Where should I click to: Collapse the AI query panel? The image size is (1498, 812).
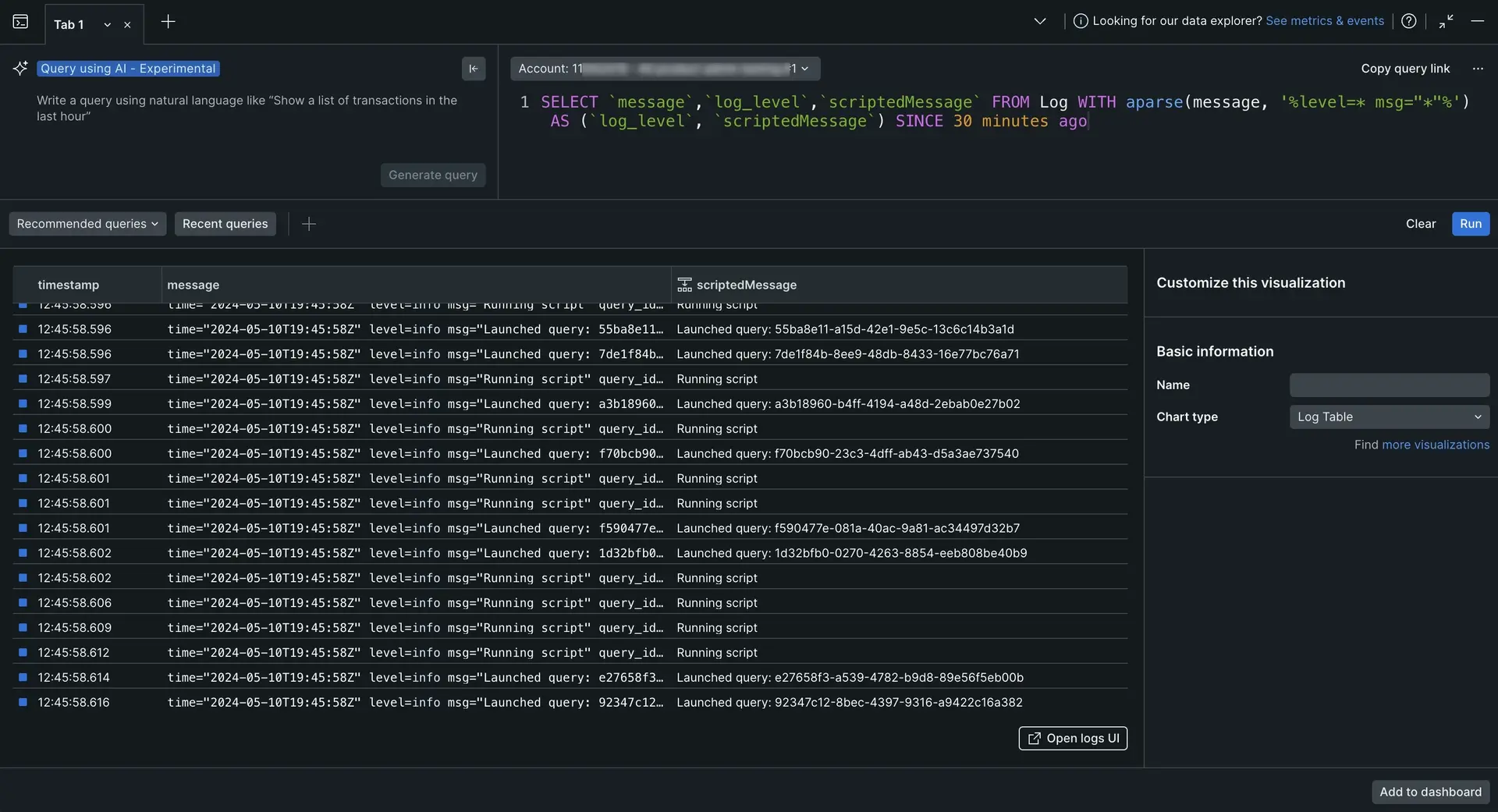click(473, 69)
